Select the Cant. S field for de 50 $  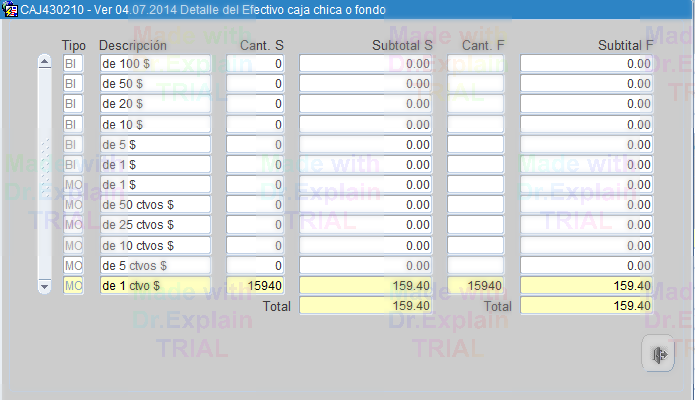coord(255,84)
